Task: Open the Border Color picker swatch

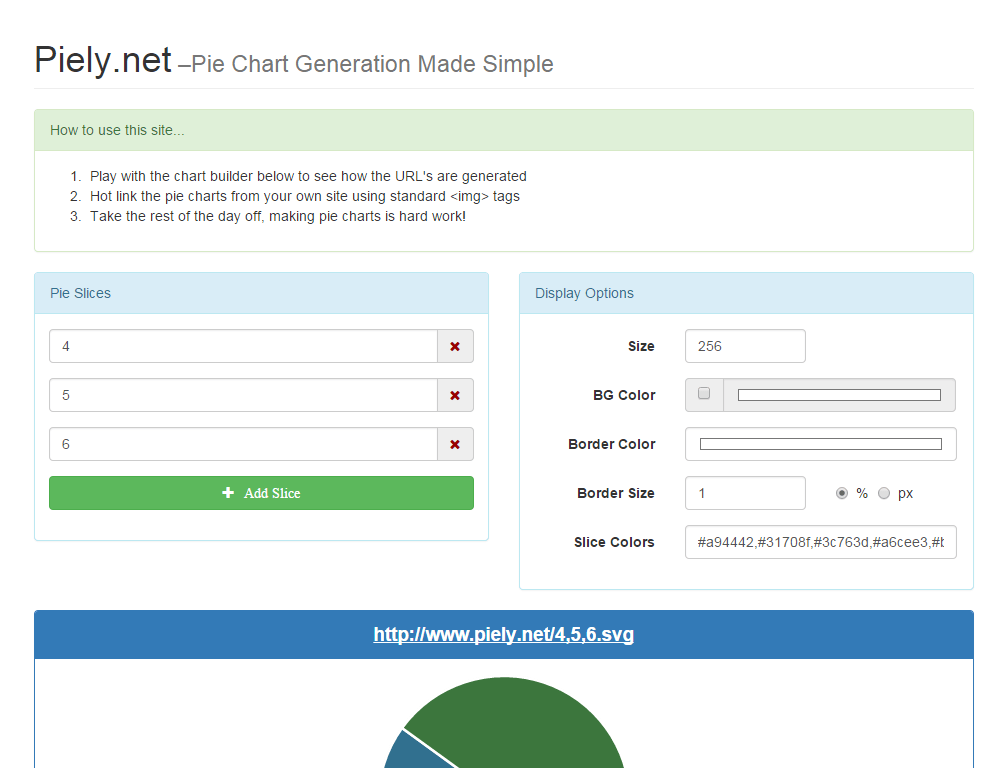Action: point(821,444)
